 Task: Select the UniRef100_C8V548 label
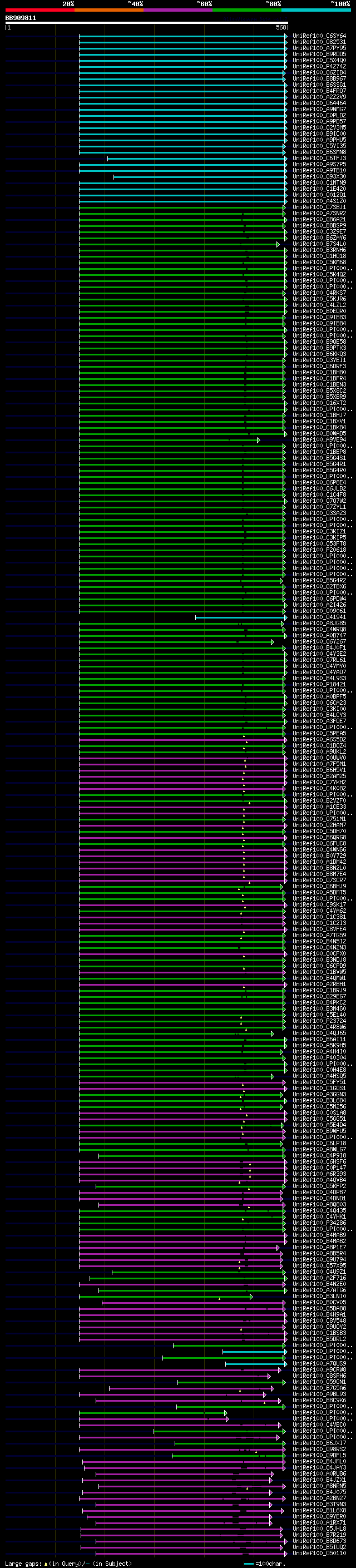tap(319, 1320)
